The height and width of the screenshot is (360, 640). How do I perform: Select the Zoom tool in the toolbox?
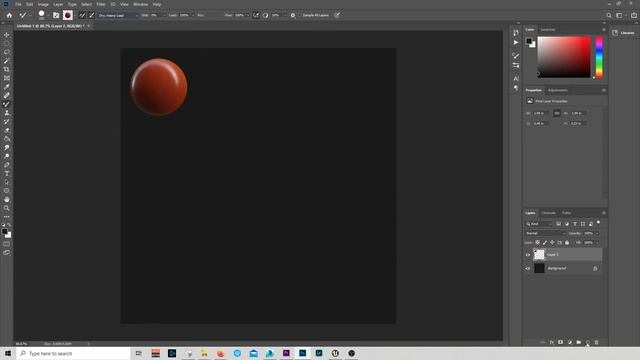point(7,208)
